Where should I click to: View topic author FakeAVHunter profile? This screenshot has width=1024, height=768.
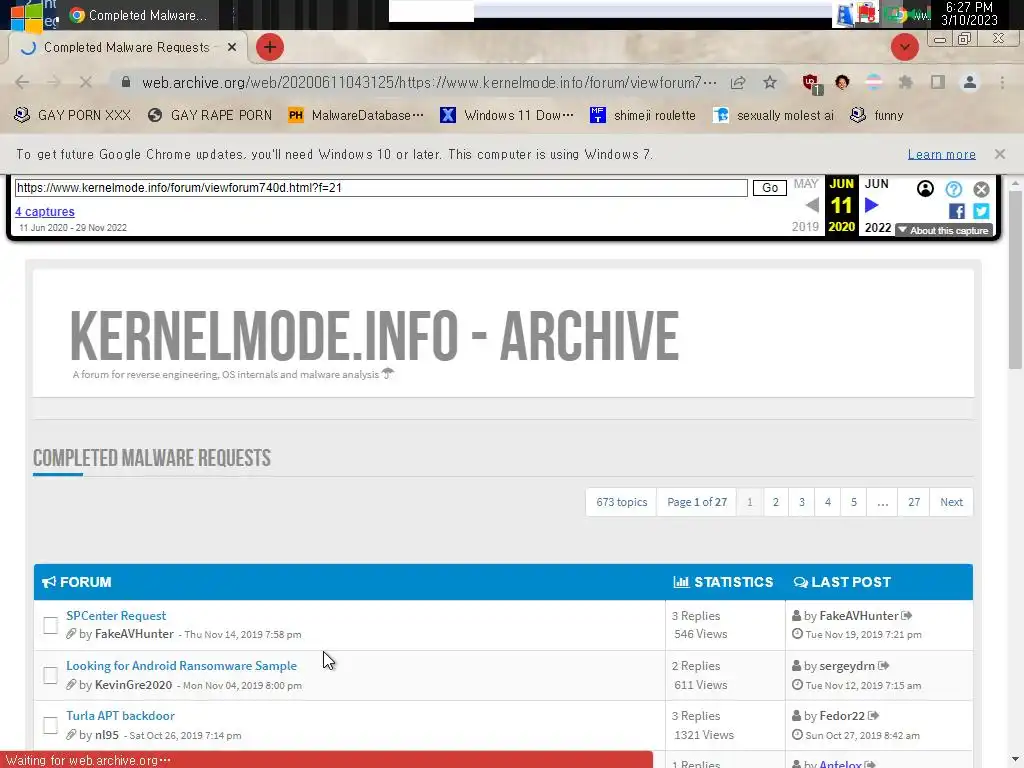click(134, 634)
